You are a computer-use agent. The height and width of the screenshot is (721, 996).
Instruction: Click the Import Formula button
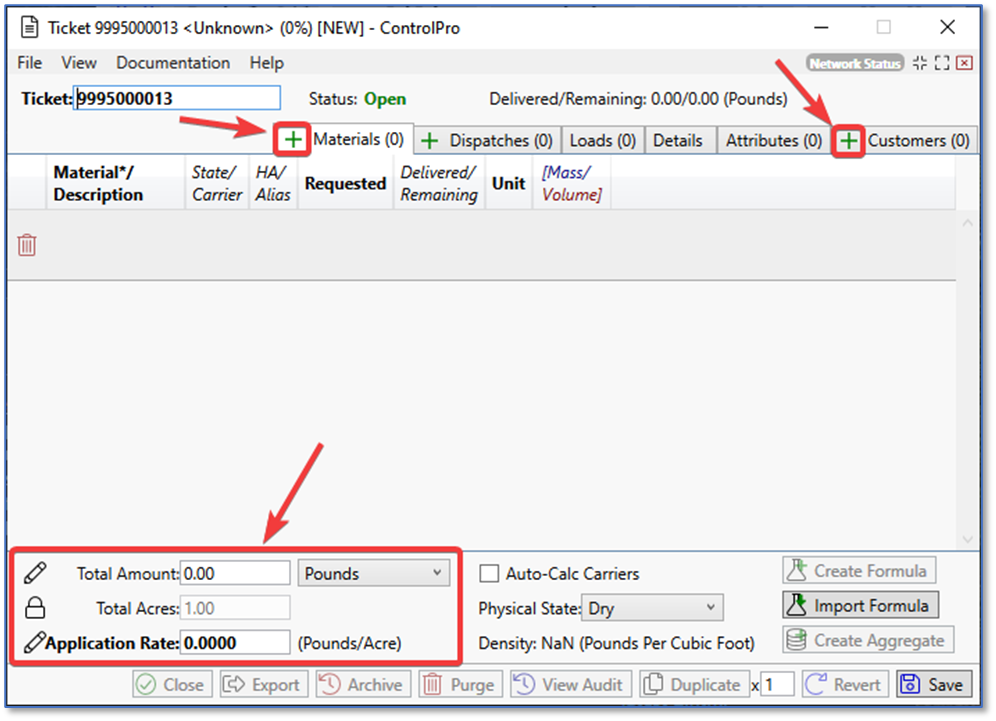tap(860, 606)
